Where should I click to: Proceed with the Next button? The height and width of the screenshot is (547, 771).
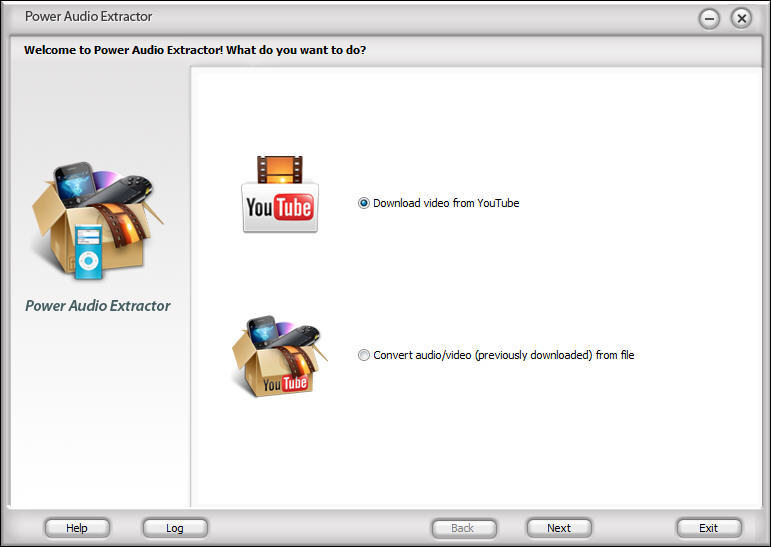[x=559, y=528]
